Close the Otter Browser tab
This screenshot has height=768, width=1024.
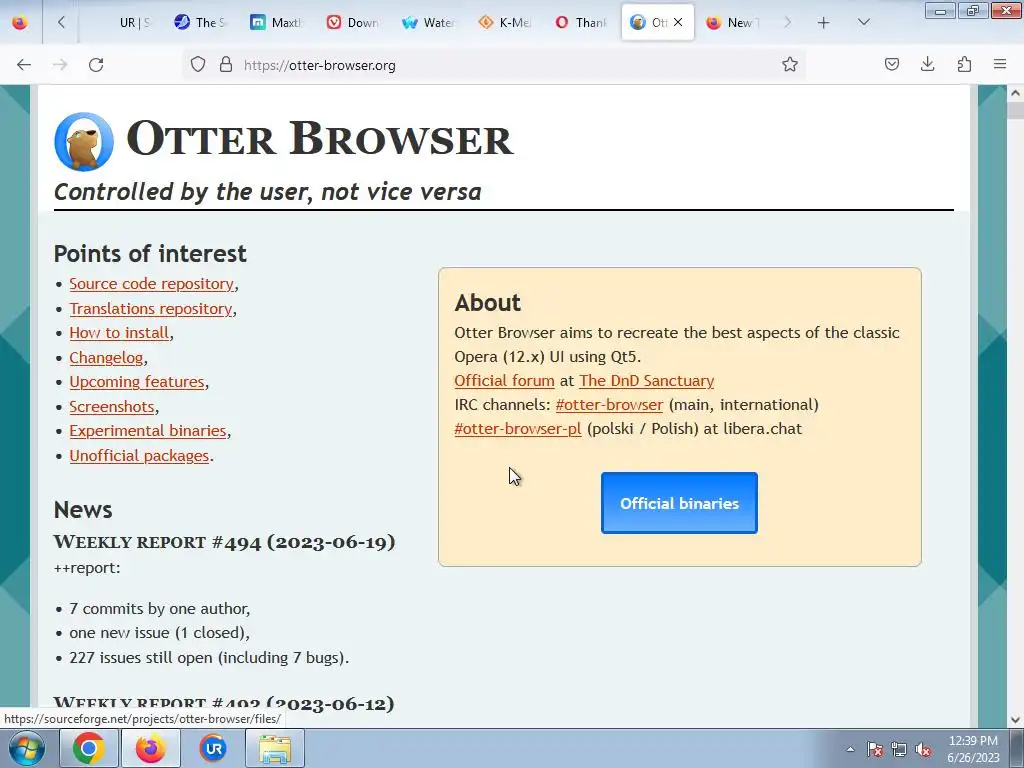pyautogui.click(x=678, y=22)
